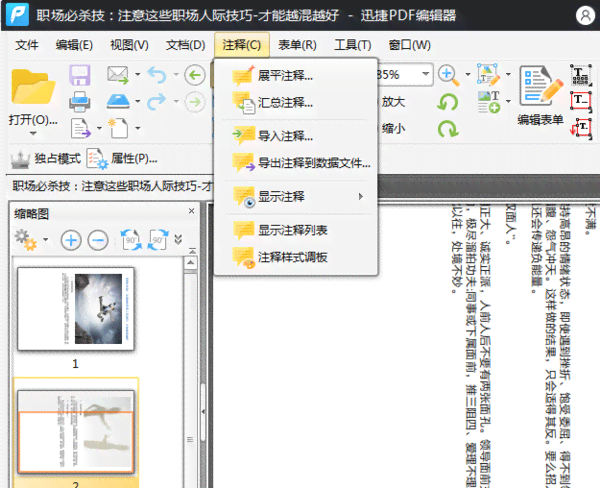Choose 导入注释... from the menu
This screenshot has height=488, width=600.
[x=296, y=136]
